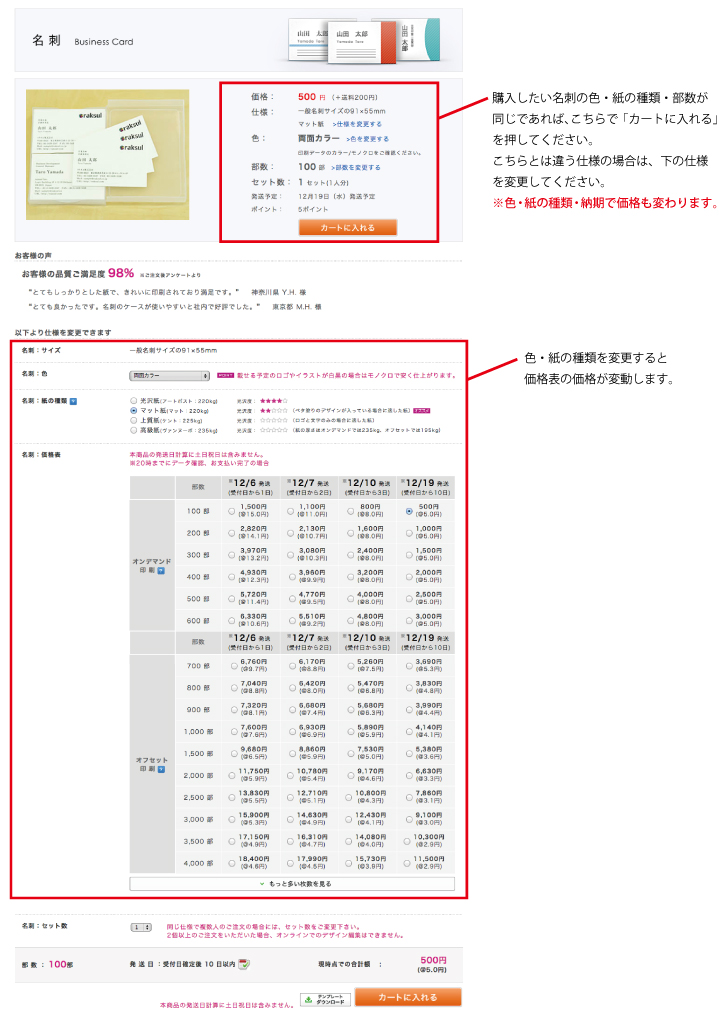Expand もっと多い枚数を見る
This screenshot has height=1015, width=719.
[x=292, y=884]
